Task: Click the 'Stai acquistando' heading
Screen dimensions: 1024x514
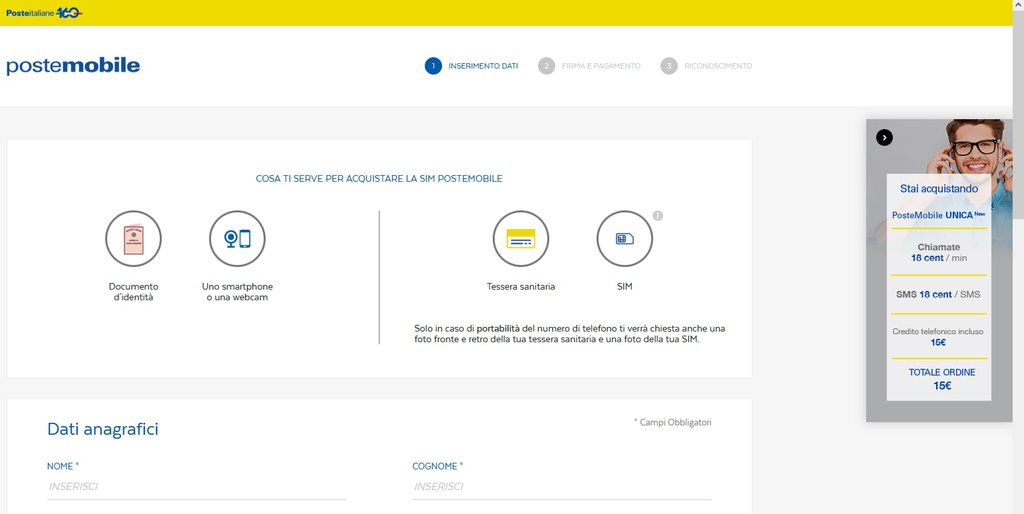Action: pyautogui.click(x=938, y=189)
